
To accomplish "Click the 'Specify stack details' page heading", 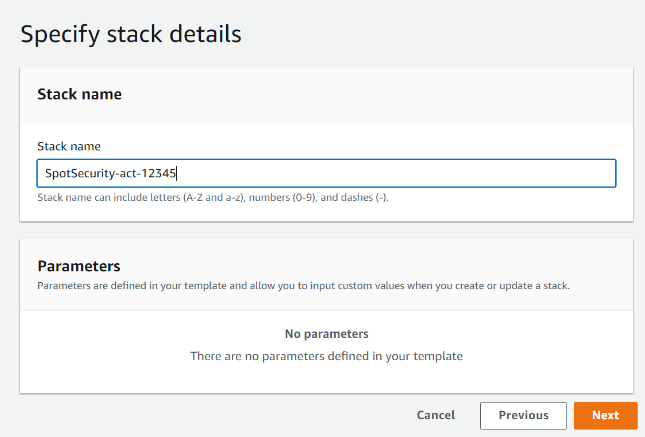I will 131,33.
